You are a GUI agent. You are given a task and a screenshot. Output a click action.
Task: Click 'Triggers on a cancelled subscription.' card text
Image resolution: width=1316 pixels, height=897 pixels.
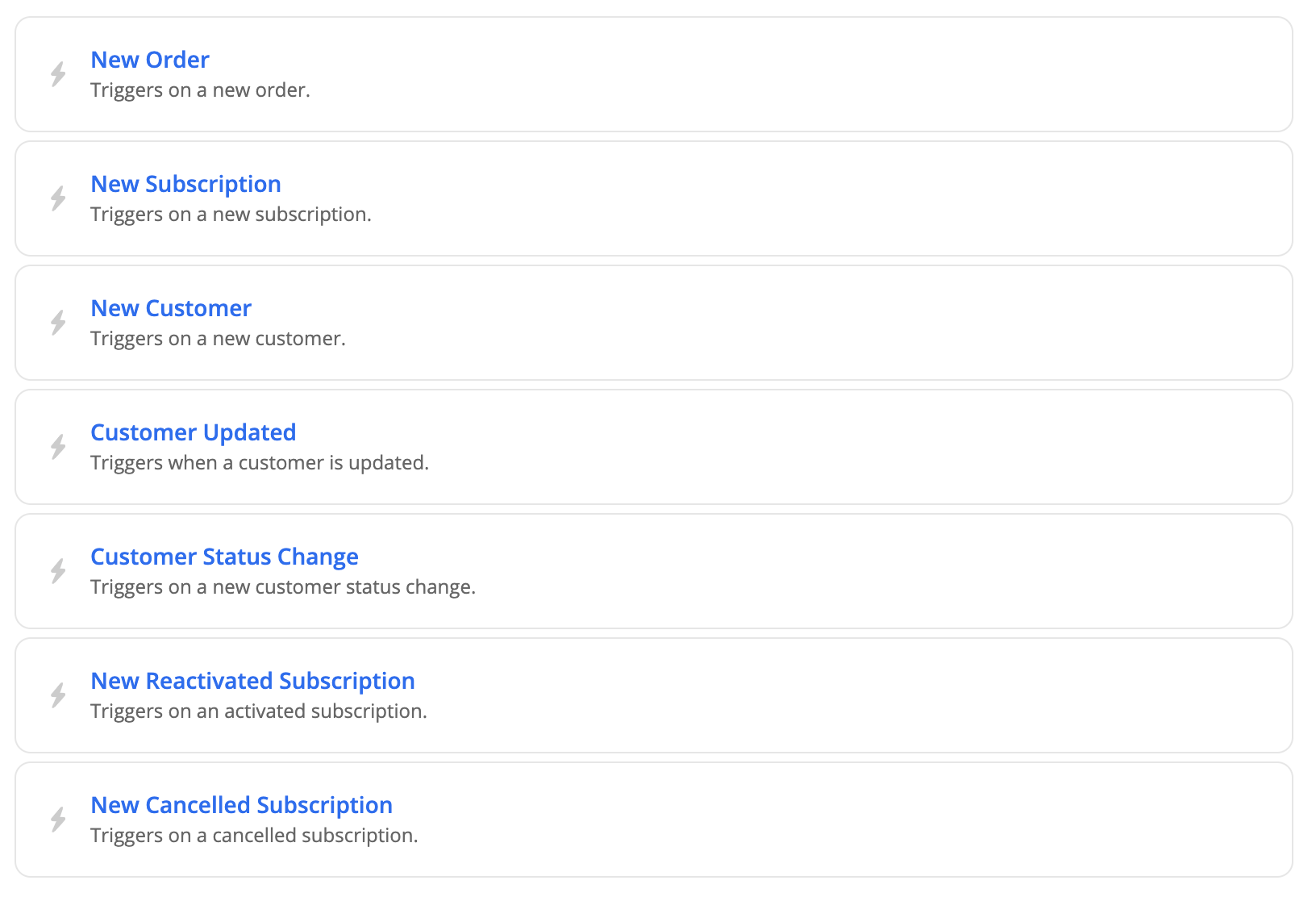254,836
